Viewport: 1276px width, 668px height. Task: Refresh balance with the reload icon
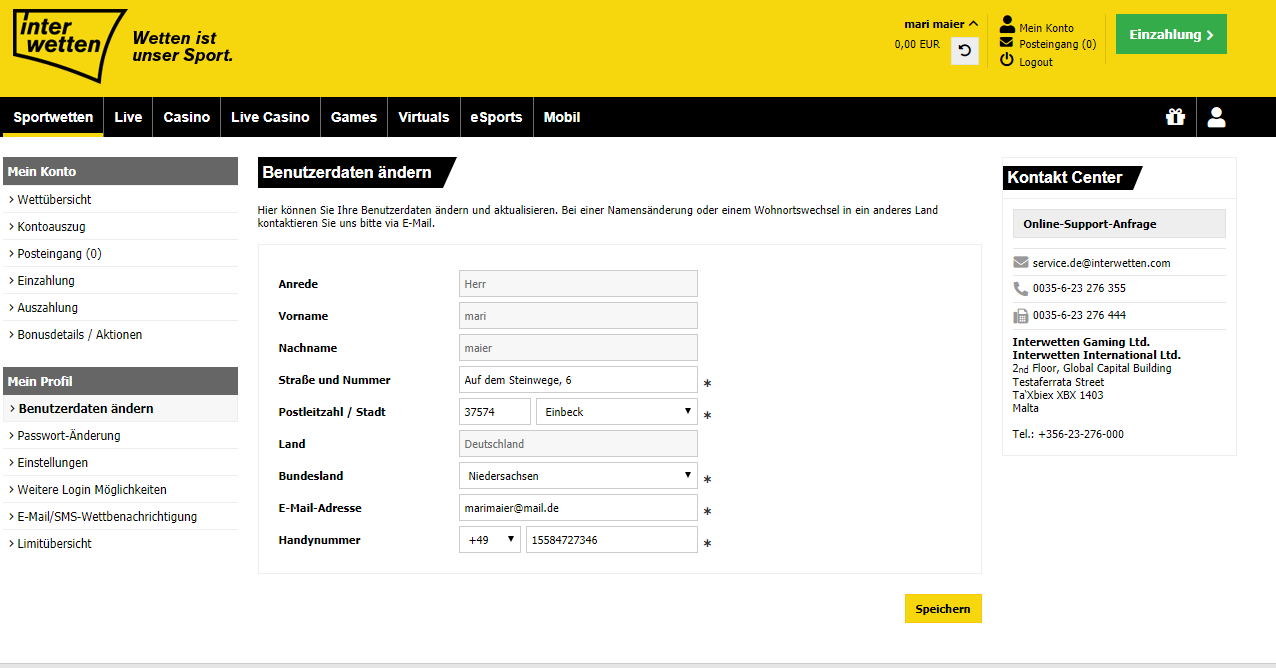click(x=965, y=51)
